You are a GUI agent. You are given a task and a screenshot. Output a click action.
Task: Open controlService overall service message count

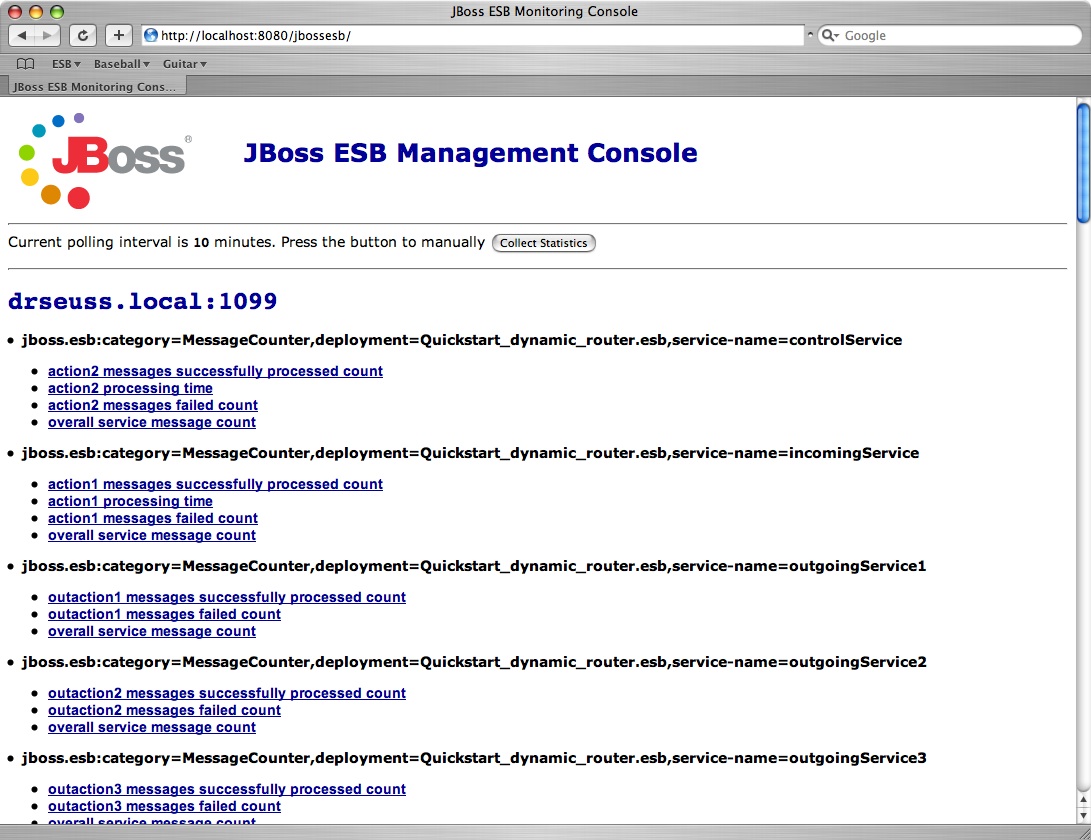tap(152, 422)
